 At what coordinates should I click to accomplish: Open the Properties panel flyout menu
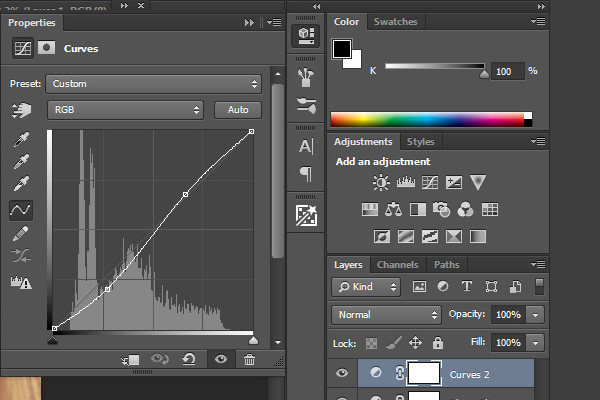[274, 23]
